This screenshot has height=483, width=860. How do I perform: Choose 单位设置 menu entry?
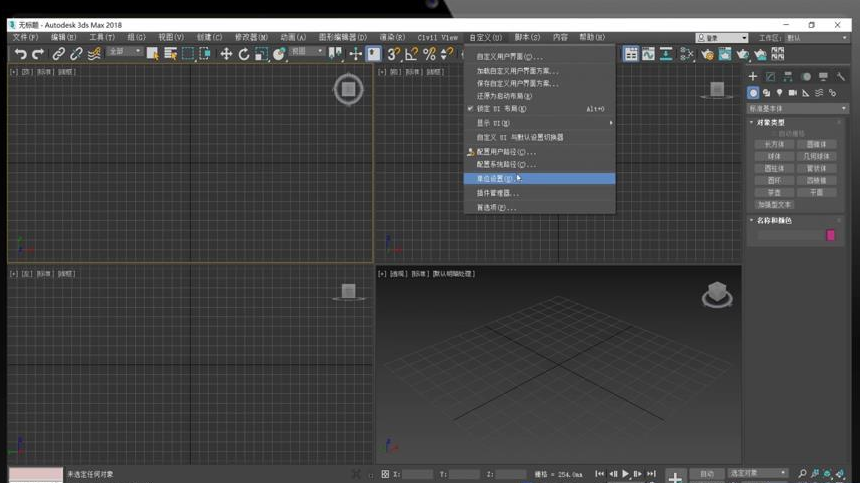(x=539, y=179)
